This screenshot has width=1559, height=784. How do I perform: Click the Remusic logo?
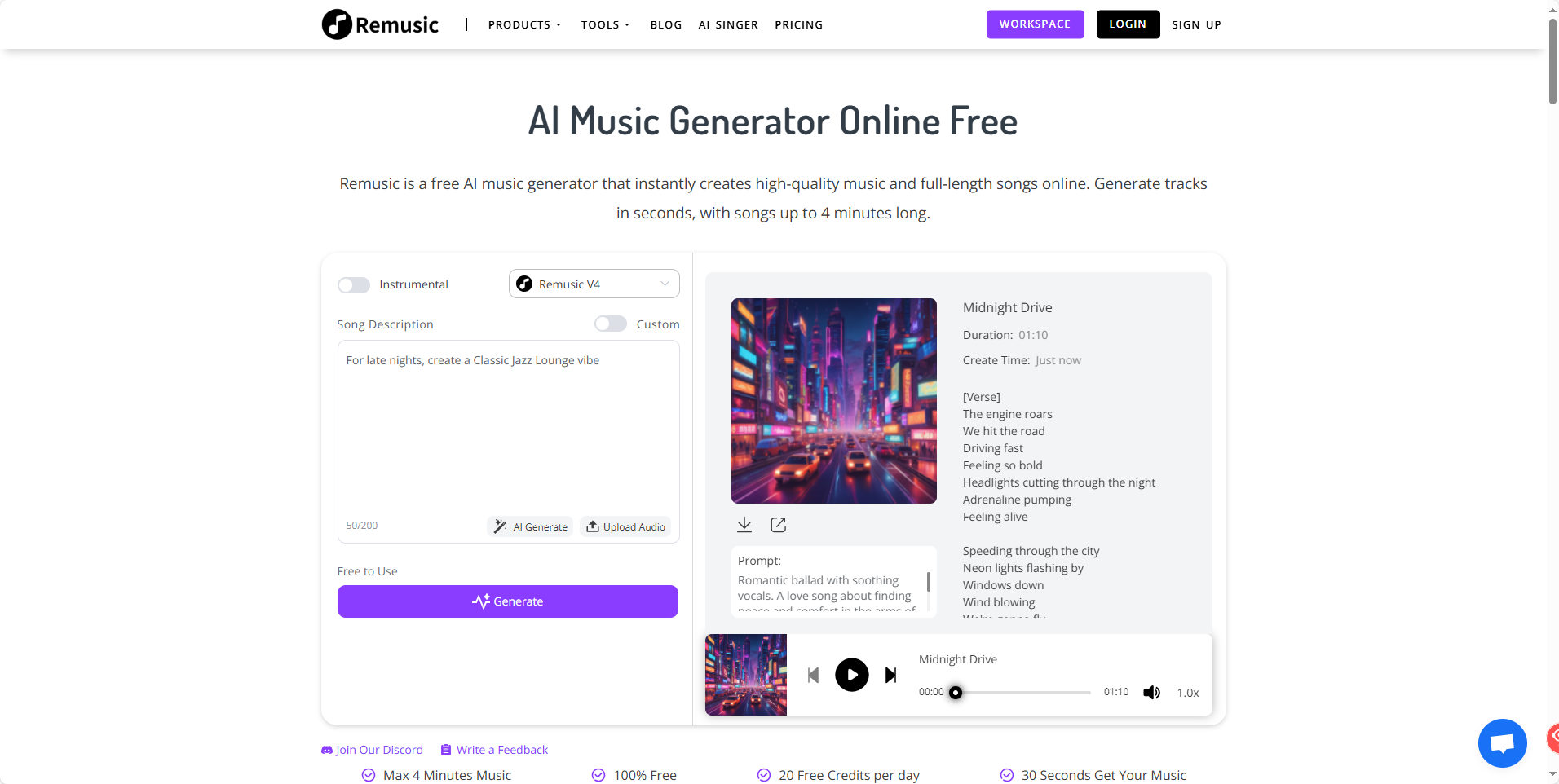pyautogui.click(x=380, y=24)
